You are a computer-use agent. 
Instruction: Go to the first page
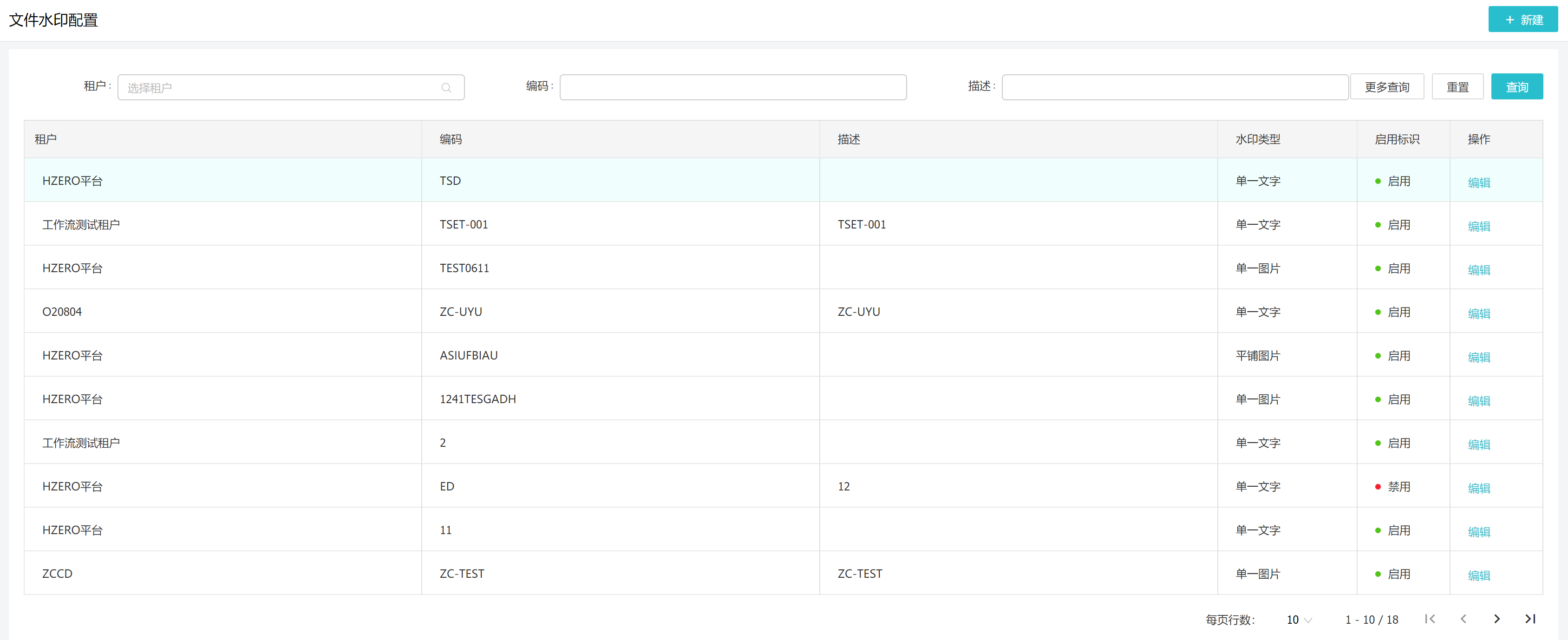(1430, 619)
